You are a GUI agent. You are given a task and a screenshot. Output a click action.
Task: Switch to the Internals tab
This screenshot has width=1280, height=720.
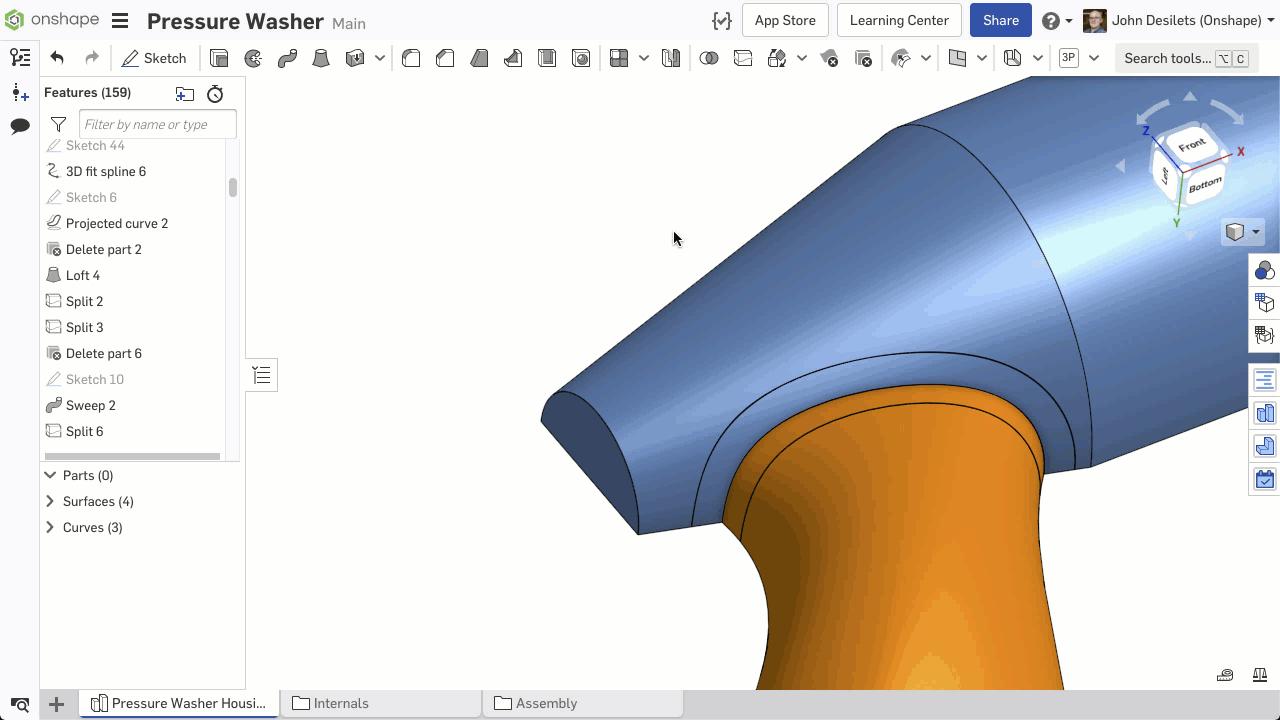click(342, 703)
